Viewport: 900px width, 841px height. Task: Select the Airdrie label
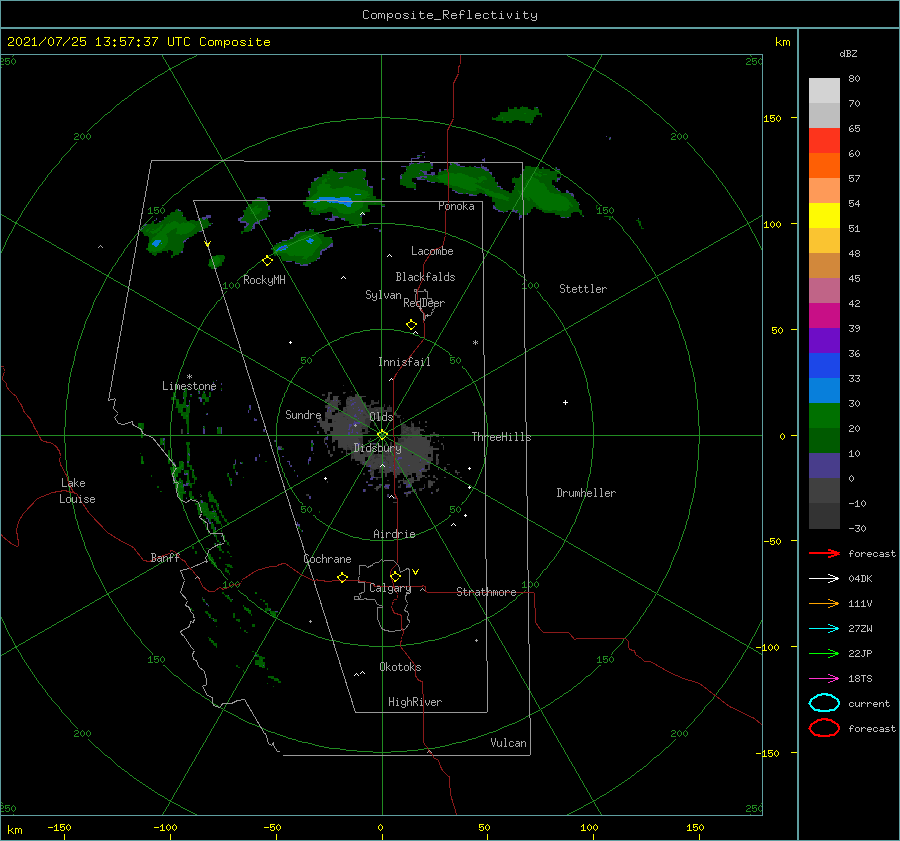pos(394,534)
